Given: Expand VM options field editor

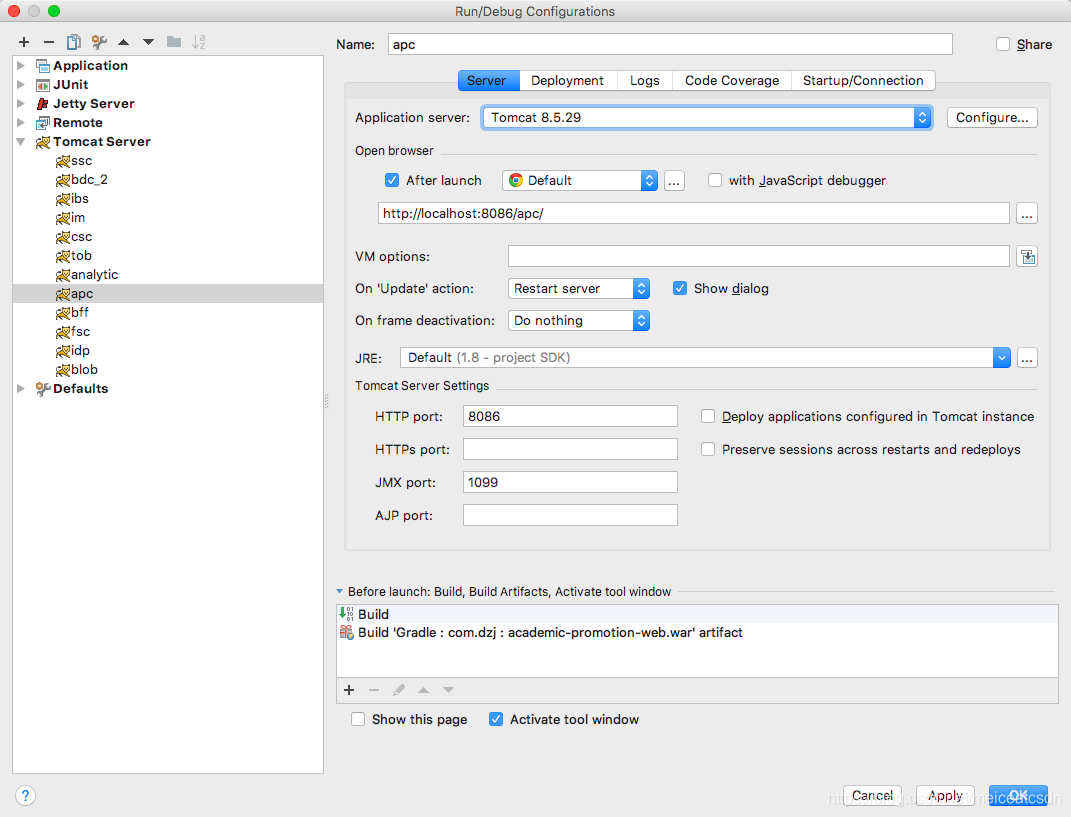Looking at the screenshot, I should click(1027, 257).
